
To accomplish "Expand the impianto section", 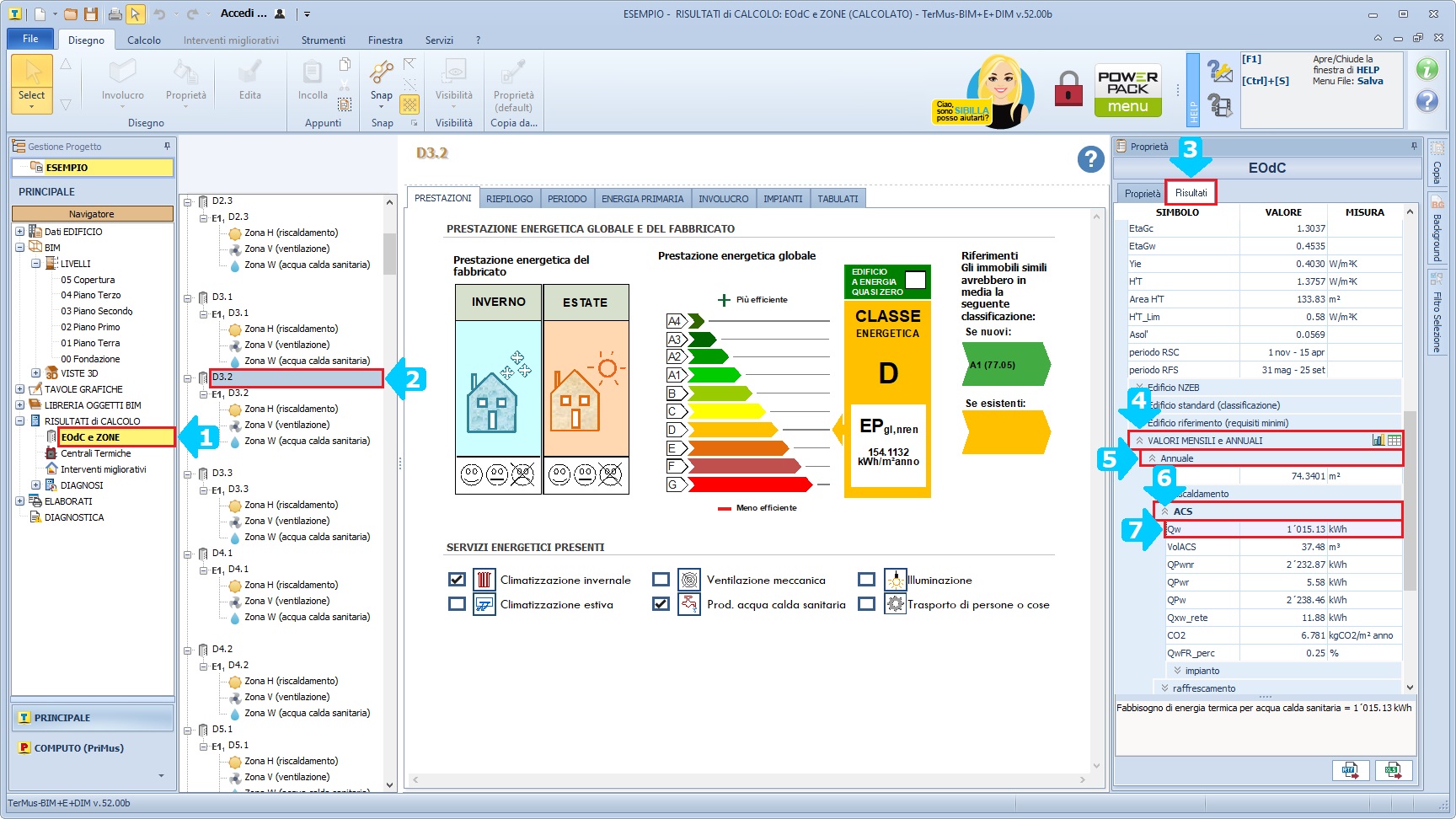I will (1178, 671).
